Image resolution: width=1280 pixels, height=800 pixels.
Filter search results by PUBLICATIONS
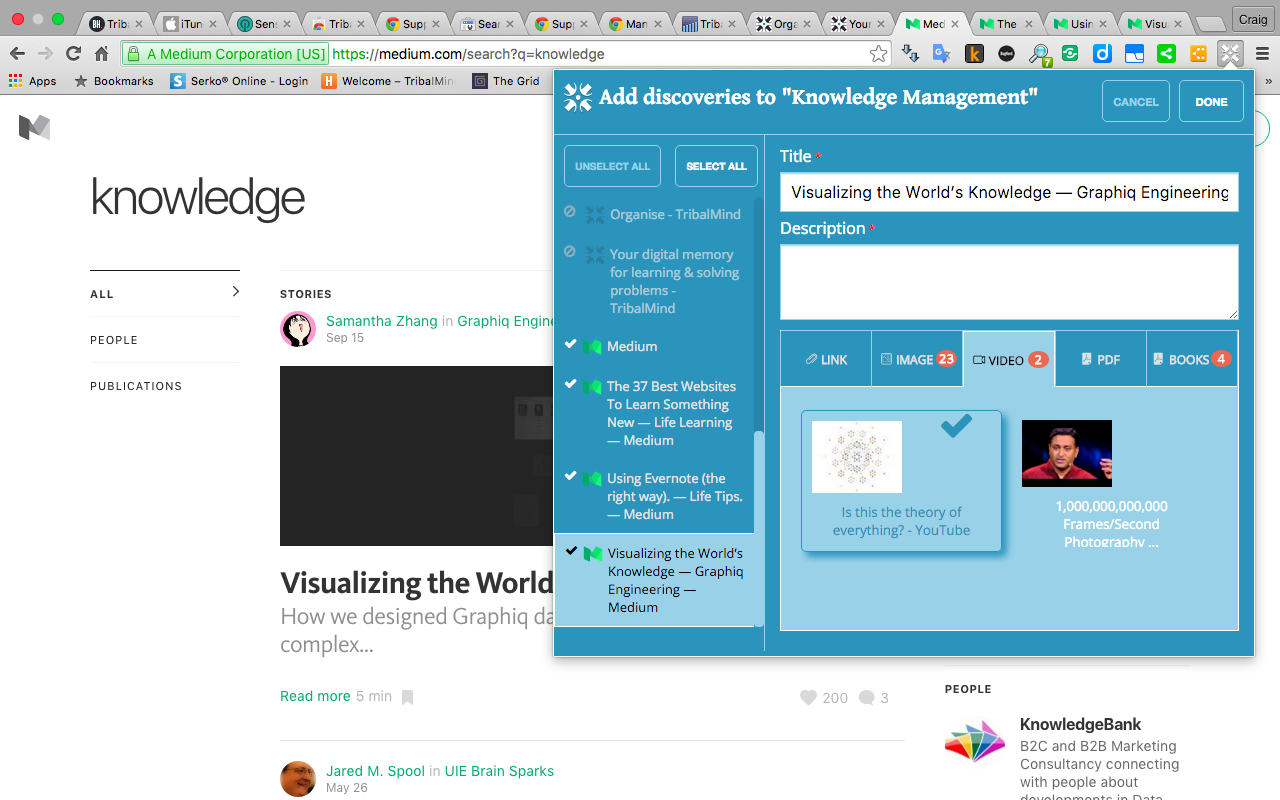pos(136,386)
